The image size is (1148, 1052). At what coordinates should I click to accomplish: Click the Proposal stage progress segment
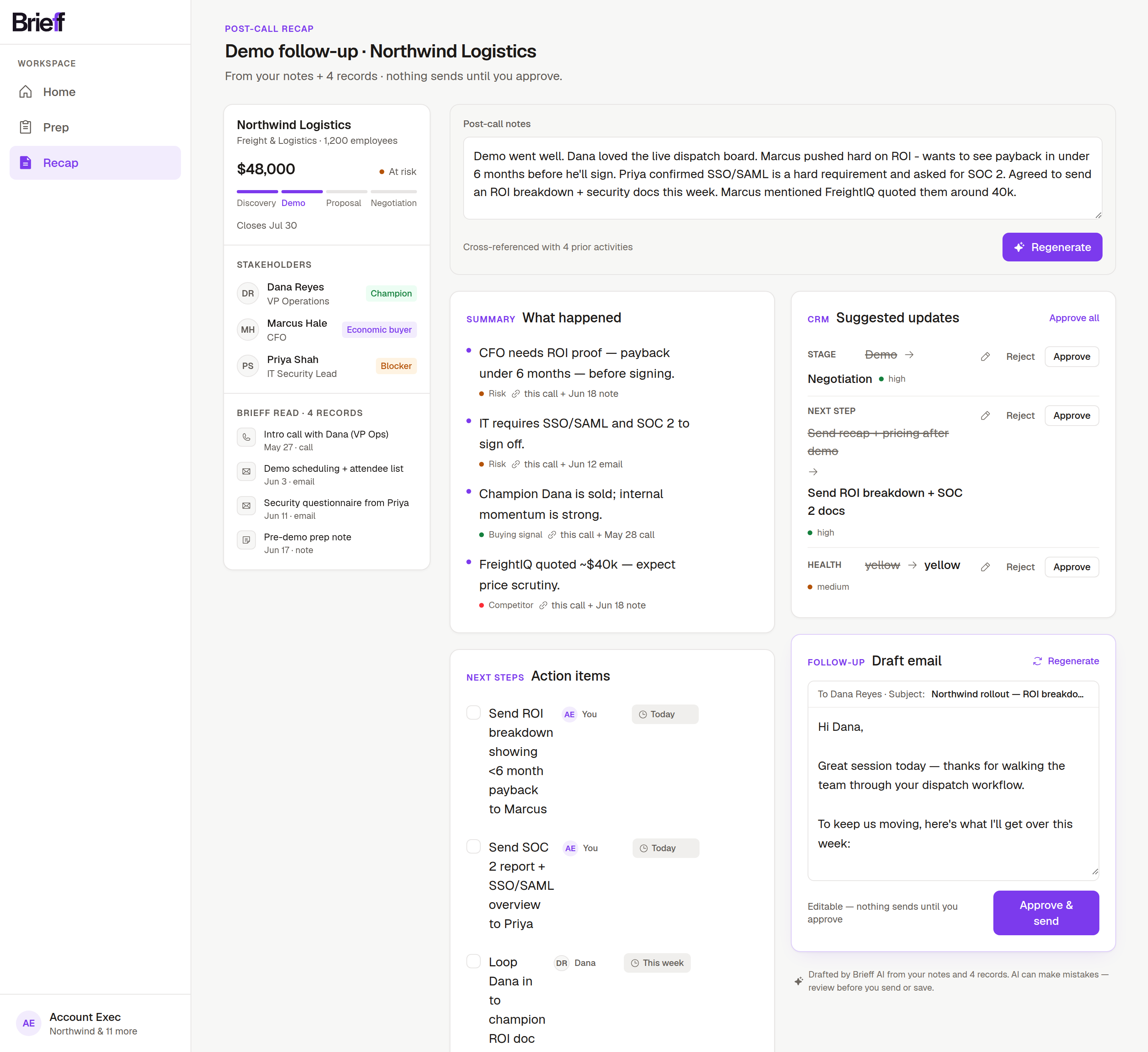coord(346,192)
